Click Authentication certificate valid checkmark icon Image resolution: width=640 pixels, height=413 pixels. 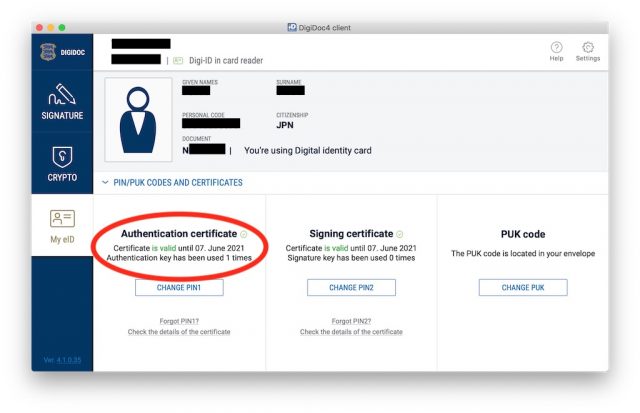coord(244,234)
